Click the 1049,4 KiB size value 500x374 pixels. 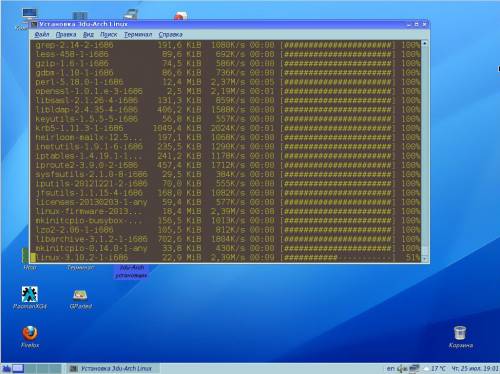click(x=177, y=128)
